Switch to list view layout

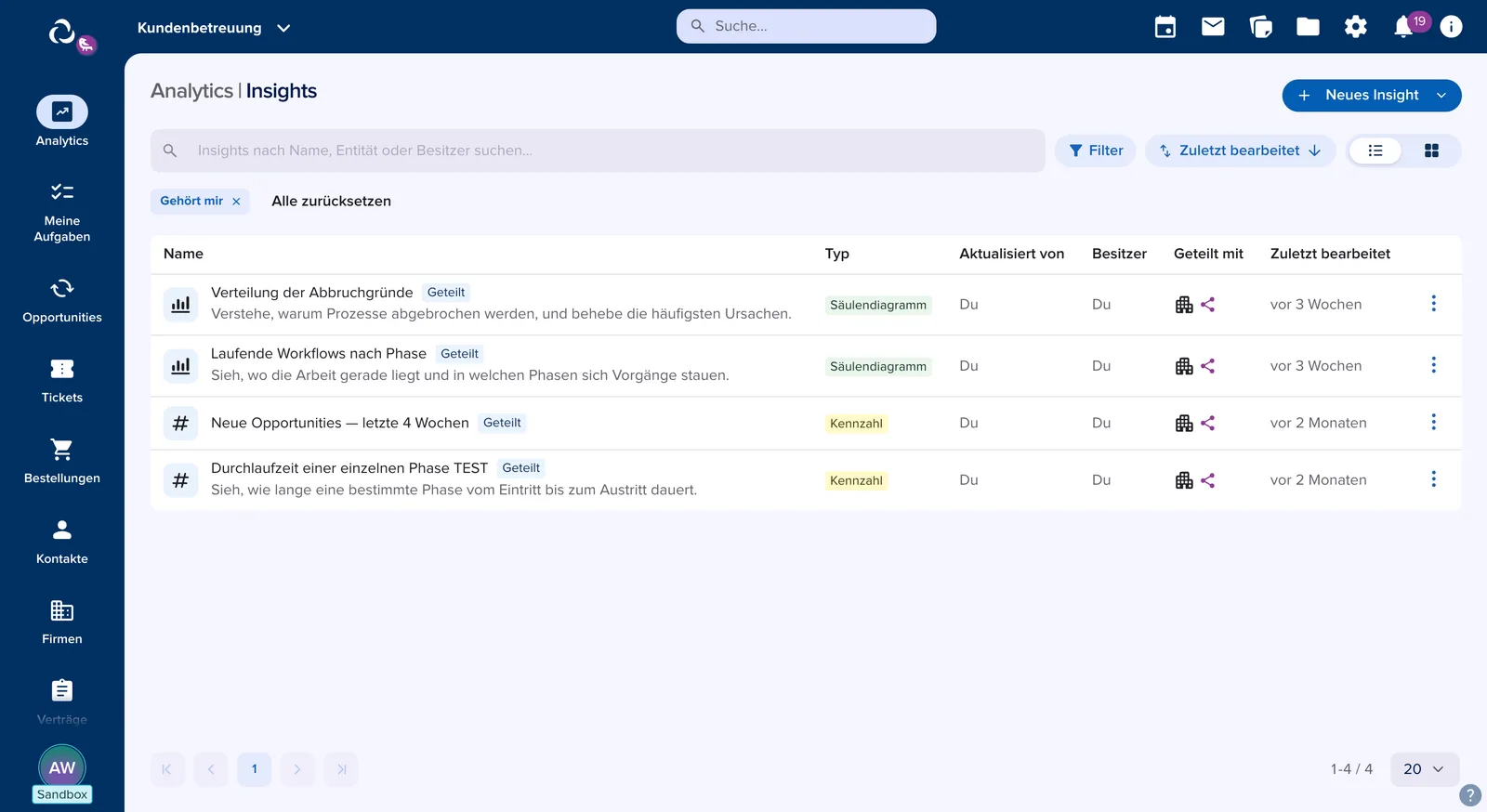1375,151
